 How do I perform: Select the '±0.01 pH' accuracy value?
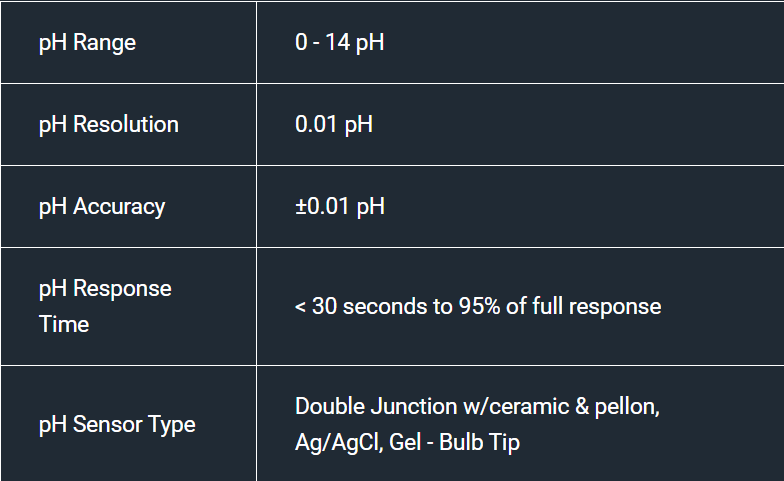click(340, 206)
